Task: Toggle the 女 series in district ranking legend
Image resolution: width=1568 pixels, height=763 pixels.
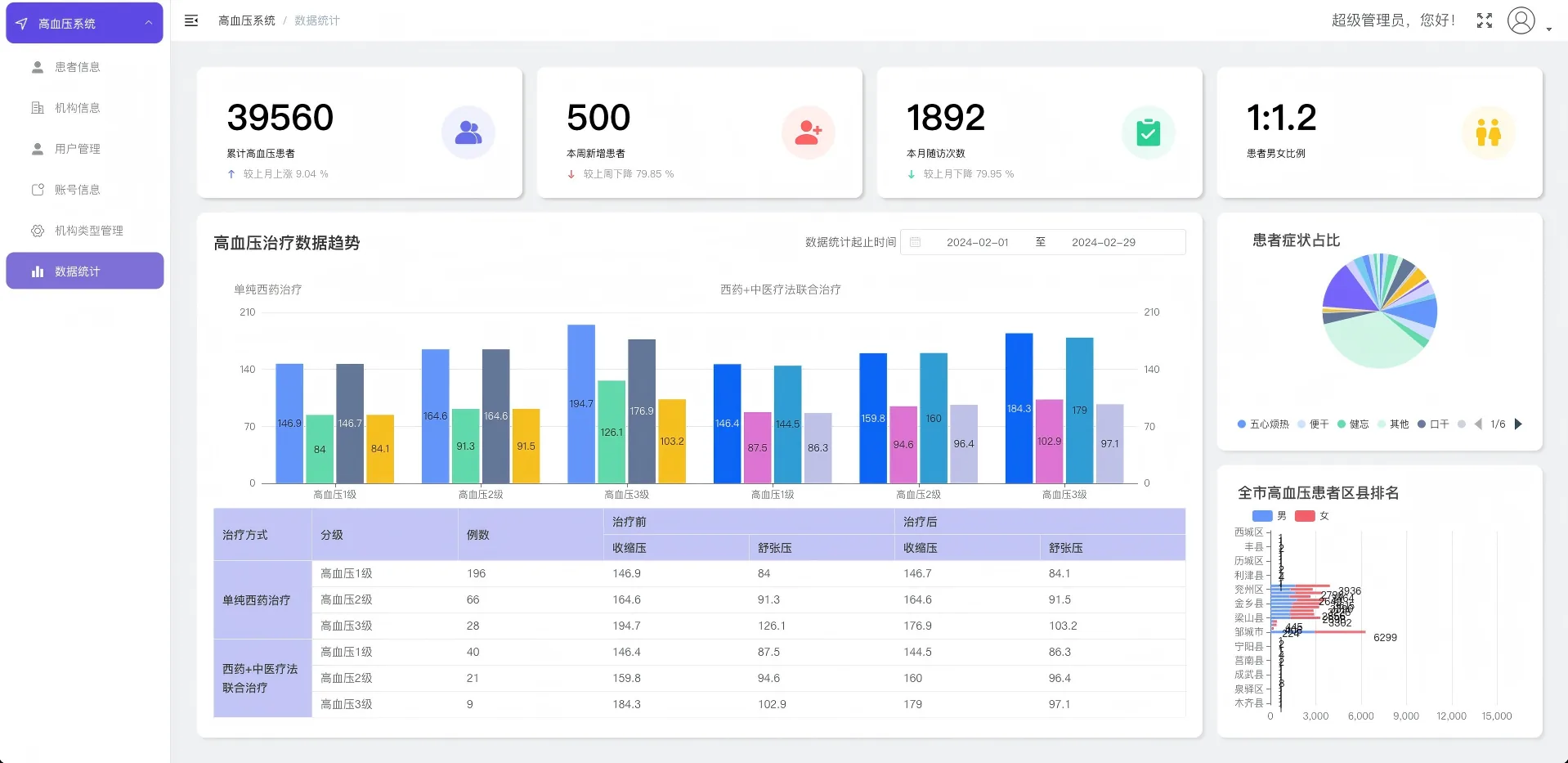Action: tap(1313, 516)
